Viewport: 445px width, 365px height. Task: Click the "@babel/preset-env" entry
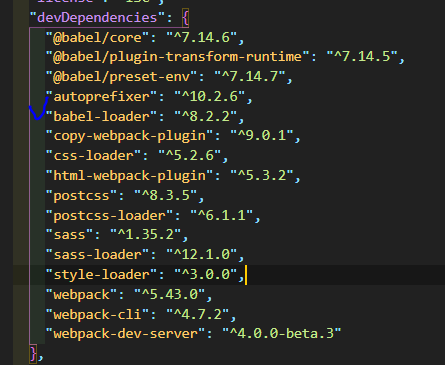122,77
